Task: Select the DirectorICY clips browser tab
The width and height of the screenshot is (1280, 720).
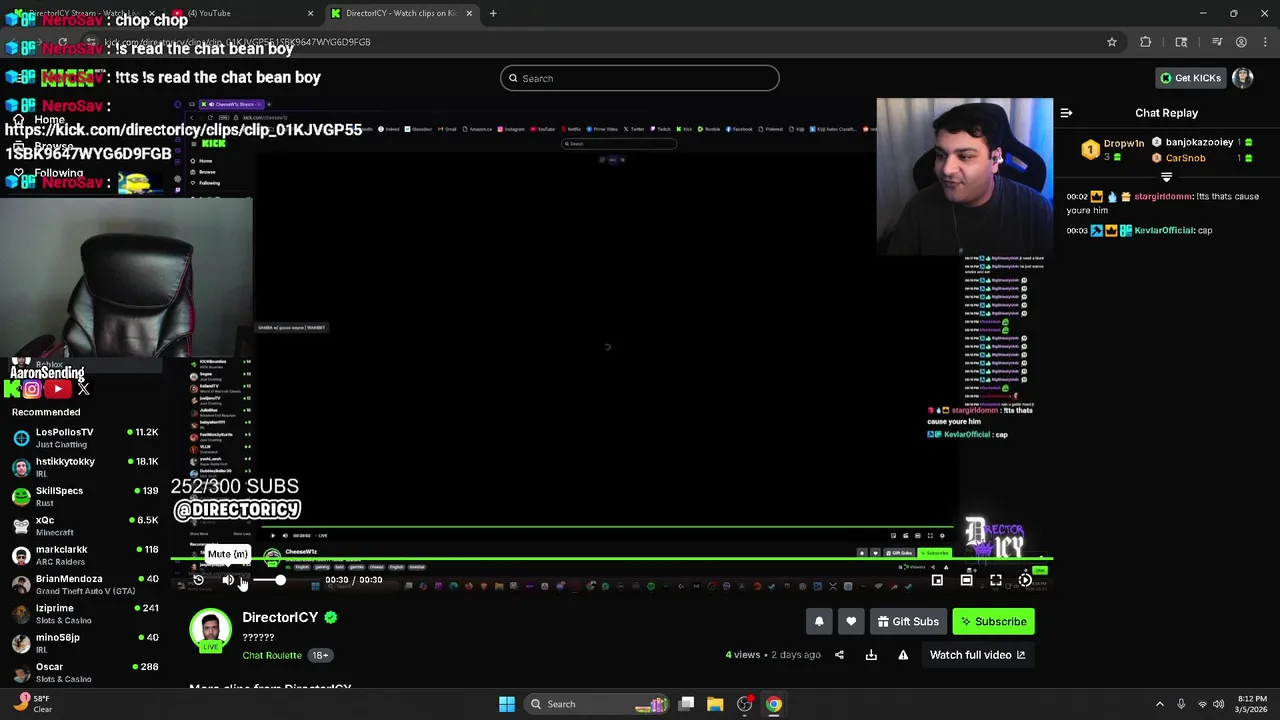Action: (400, 13)
